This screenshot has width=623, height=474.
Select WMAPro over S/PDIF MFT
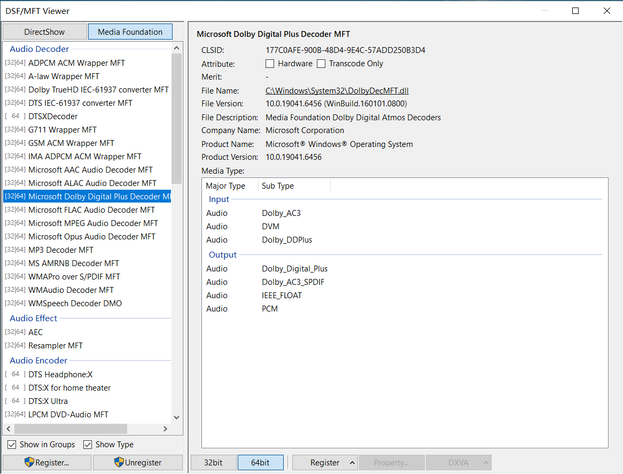(x=87, y=277)
